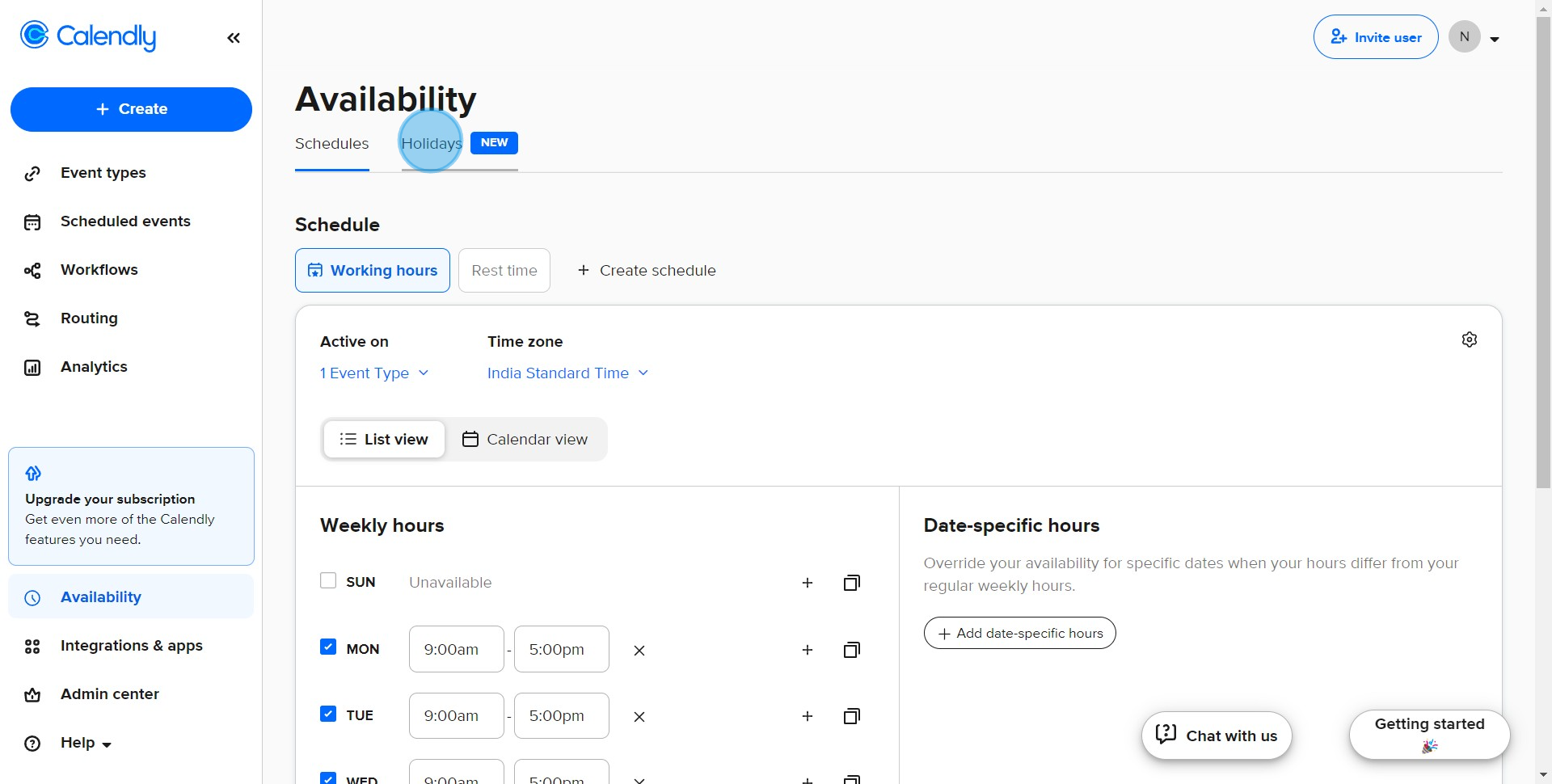Edit TUE end time 5:00pm
The image size is (1552, 784).
pyautogui.click(x=562, y=715)
